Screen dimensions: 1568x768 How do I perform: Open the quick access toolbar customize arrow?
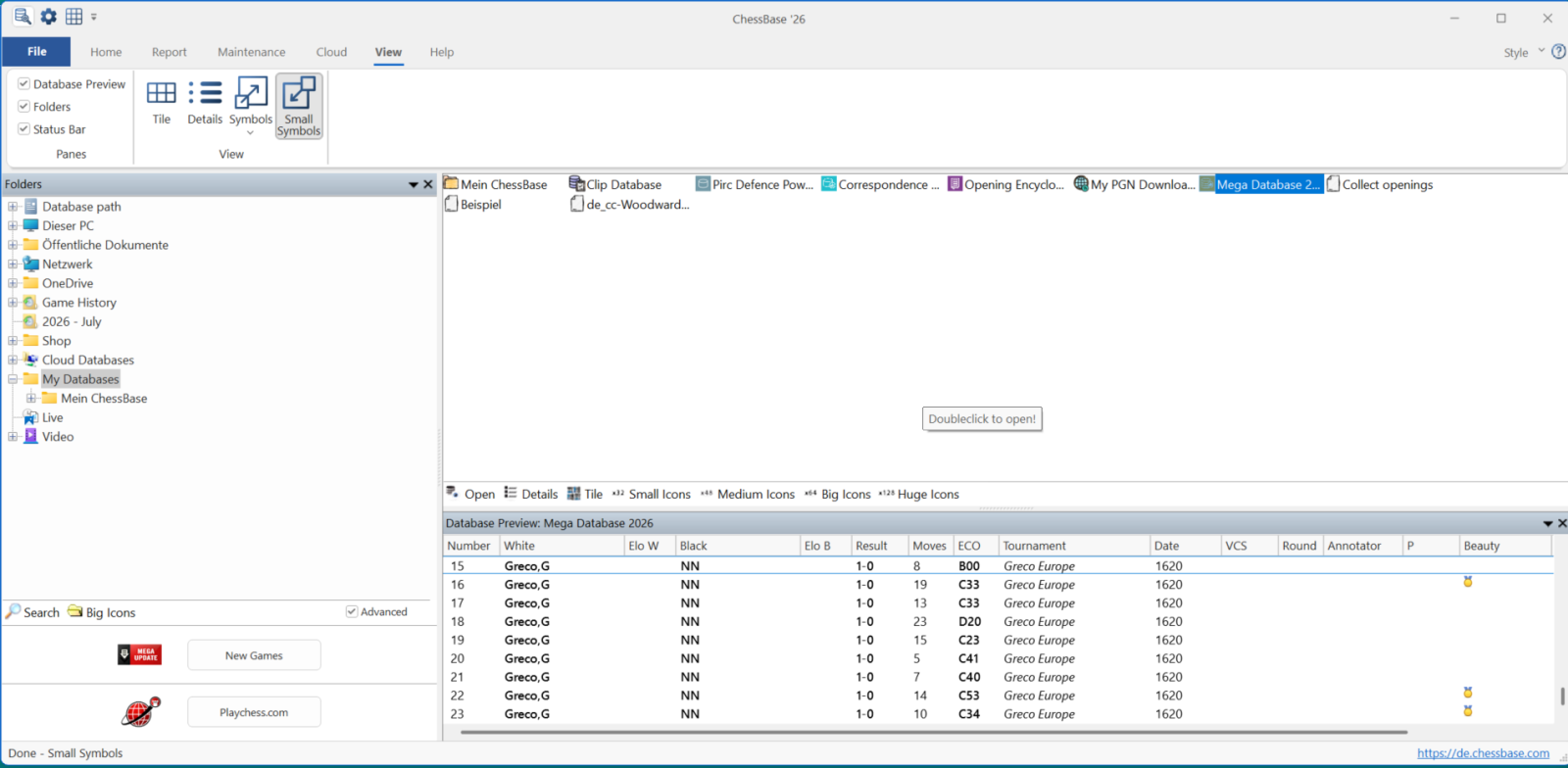point(94,17)
